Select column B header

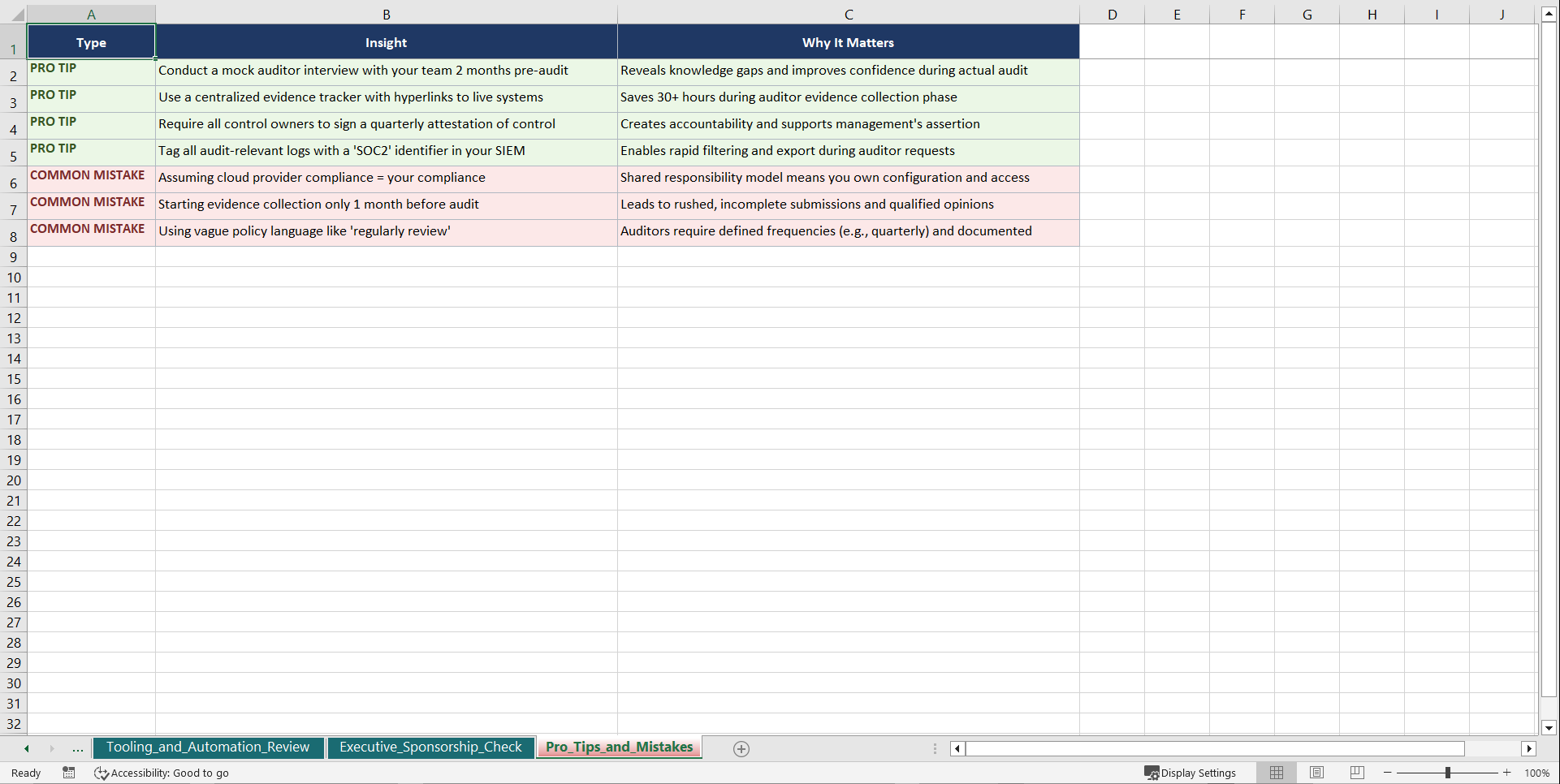pos(387,14)
